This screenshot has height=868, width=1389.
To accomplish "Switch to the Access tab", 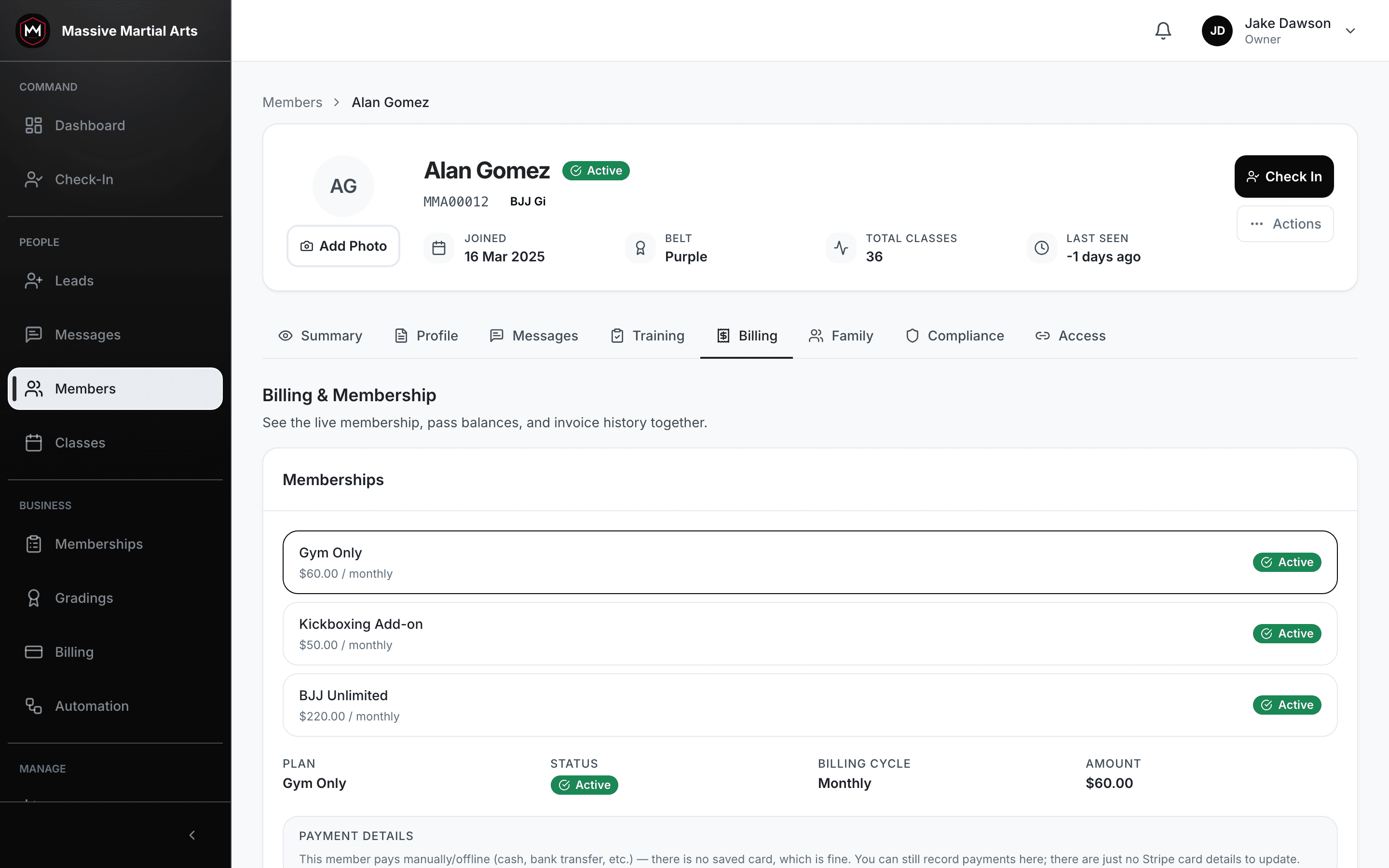I will coord(1071,336).
